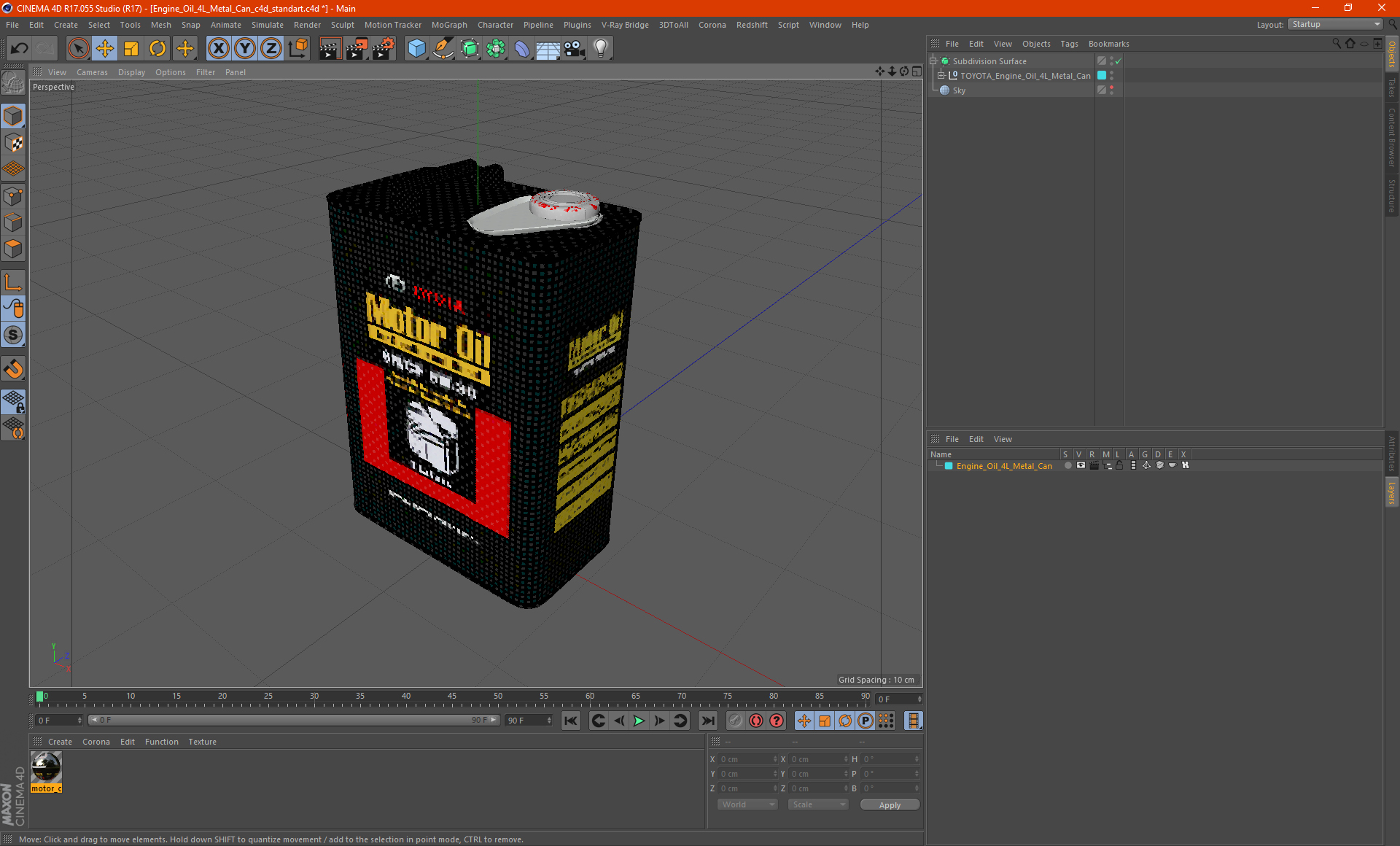Toggle the Snap S button
The width and height of the screenshot is (1400, 846).
(x=14, y=335)
